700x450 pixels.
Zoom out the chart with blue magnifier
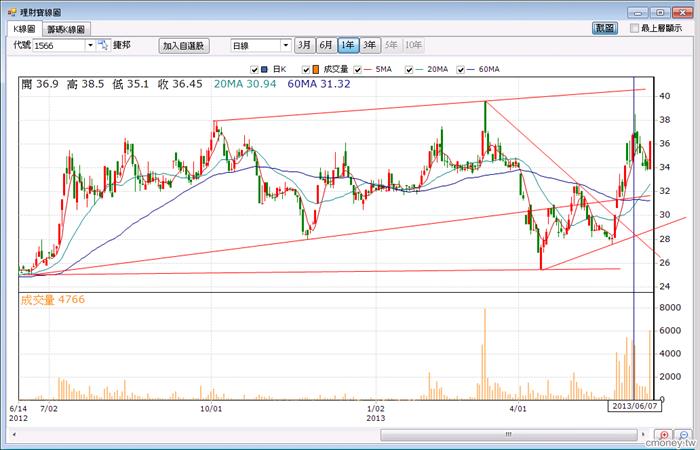click(683, 435)
